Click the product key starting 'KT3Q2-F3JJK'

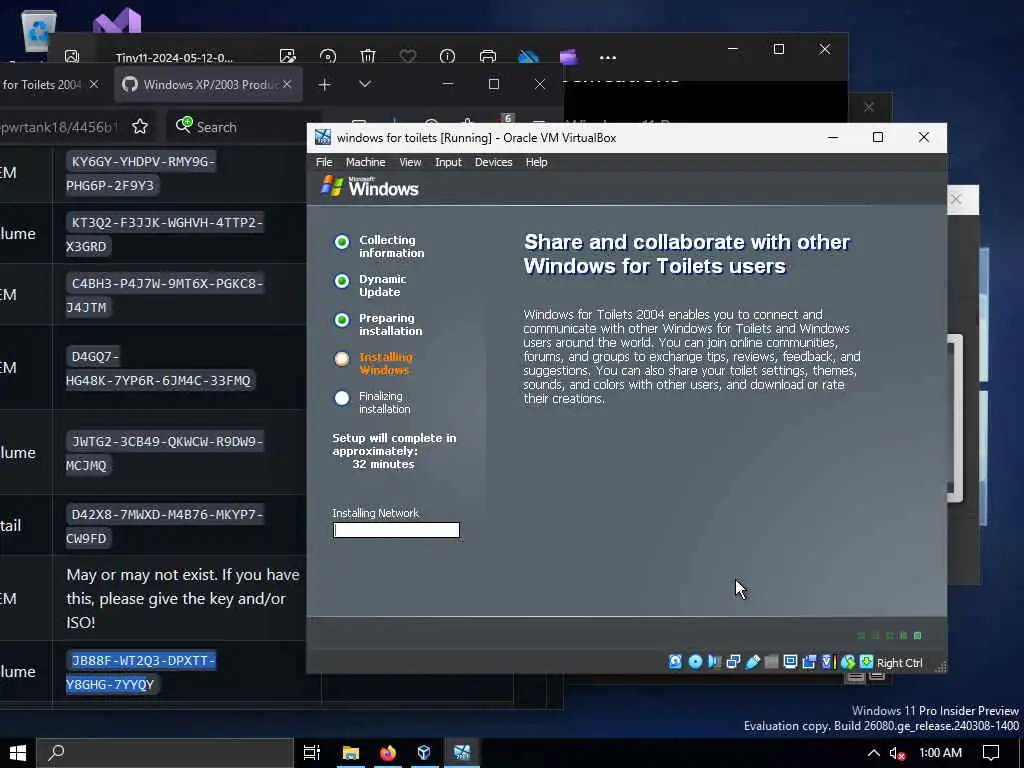coord(165,234)
